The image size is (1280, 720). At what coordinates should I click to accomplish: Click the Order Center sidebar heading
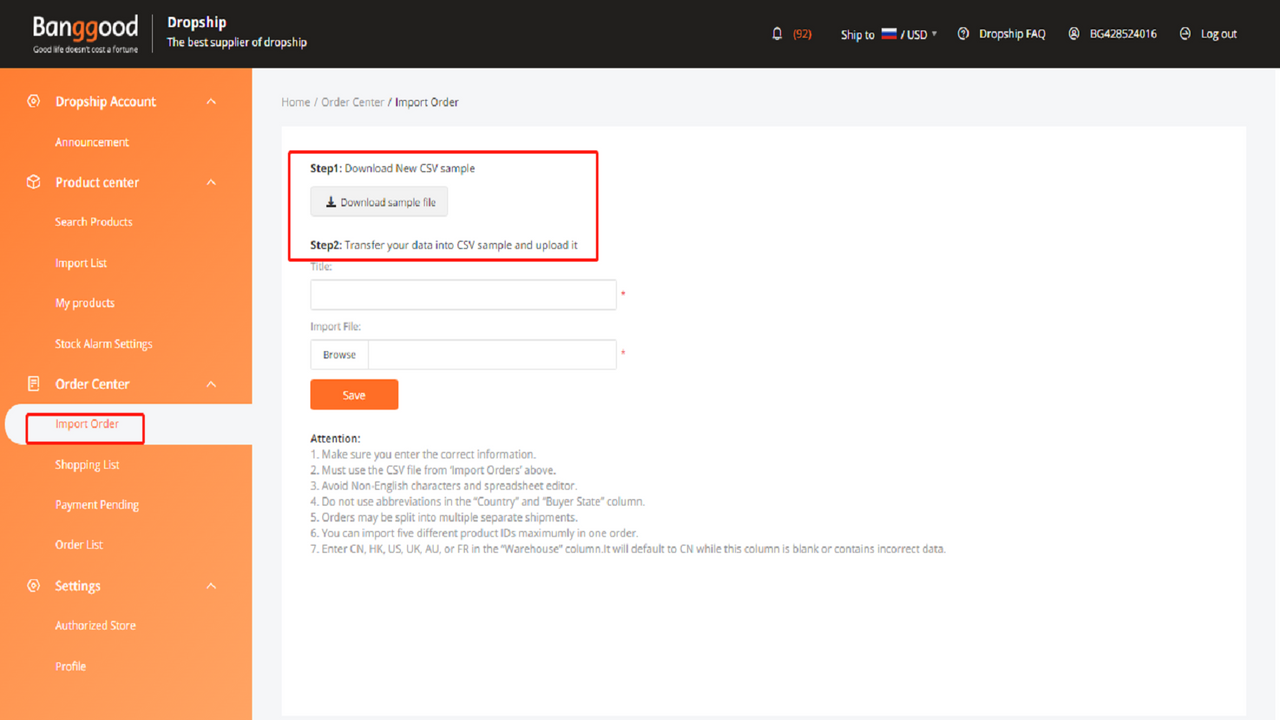click(x=92, y=384)
